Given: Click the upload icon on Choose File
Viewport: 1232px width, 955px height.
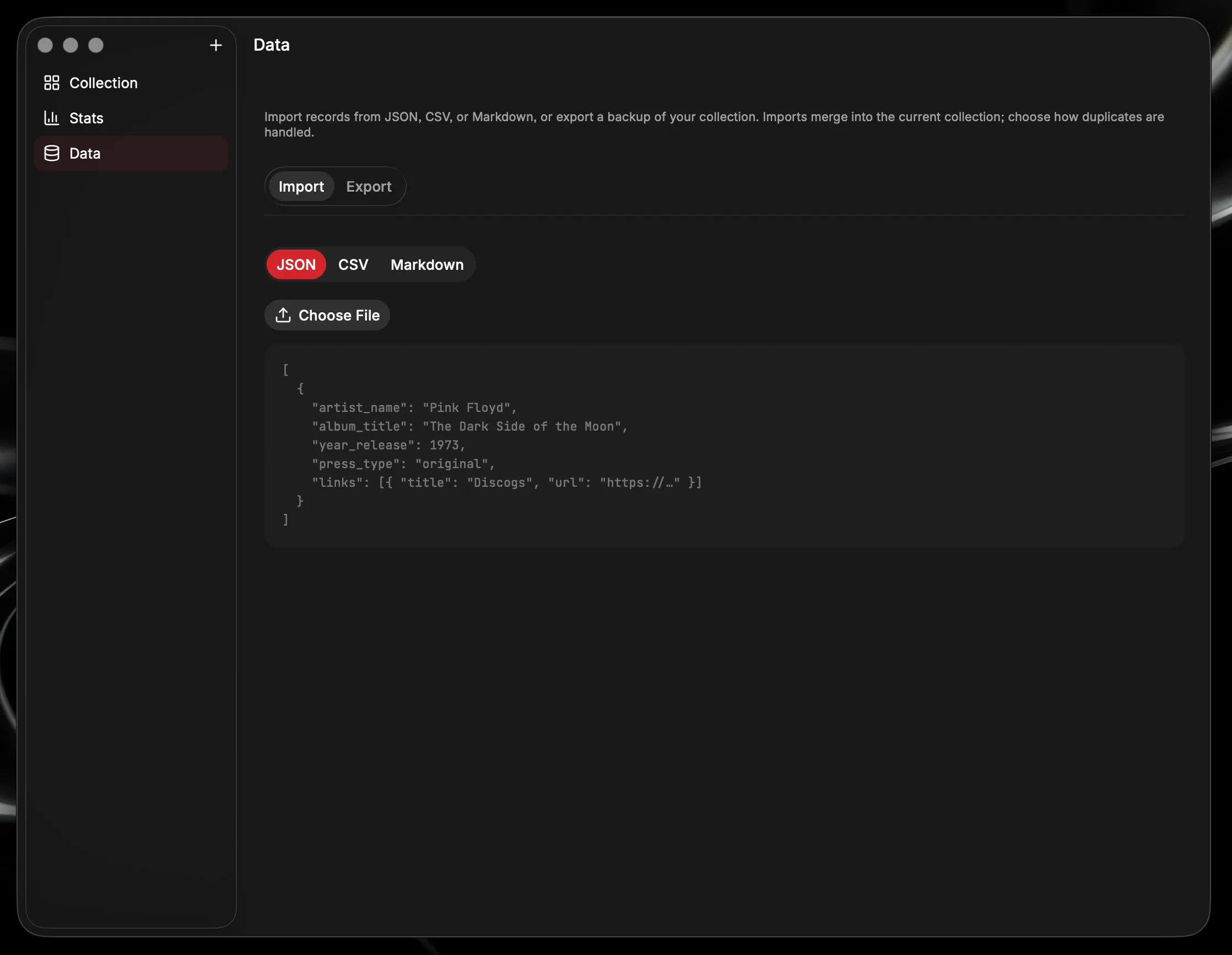Looking at the screenshot, I should click(283, 315).
